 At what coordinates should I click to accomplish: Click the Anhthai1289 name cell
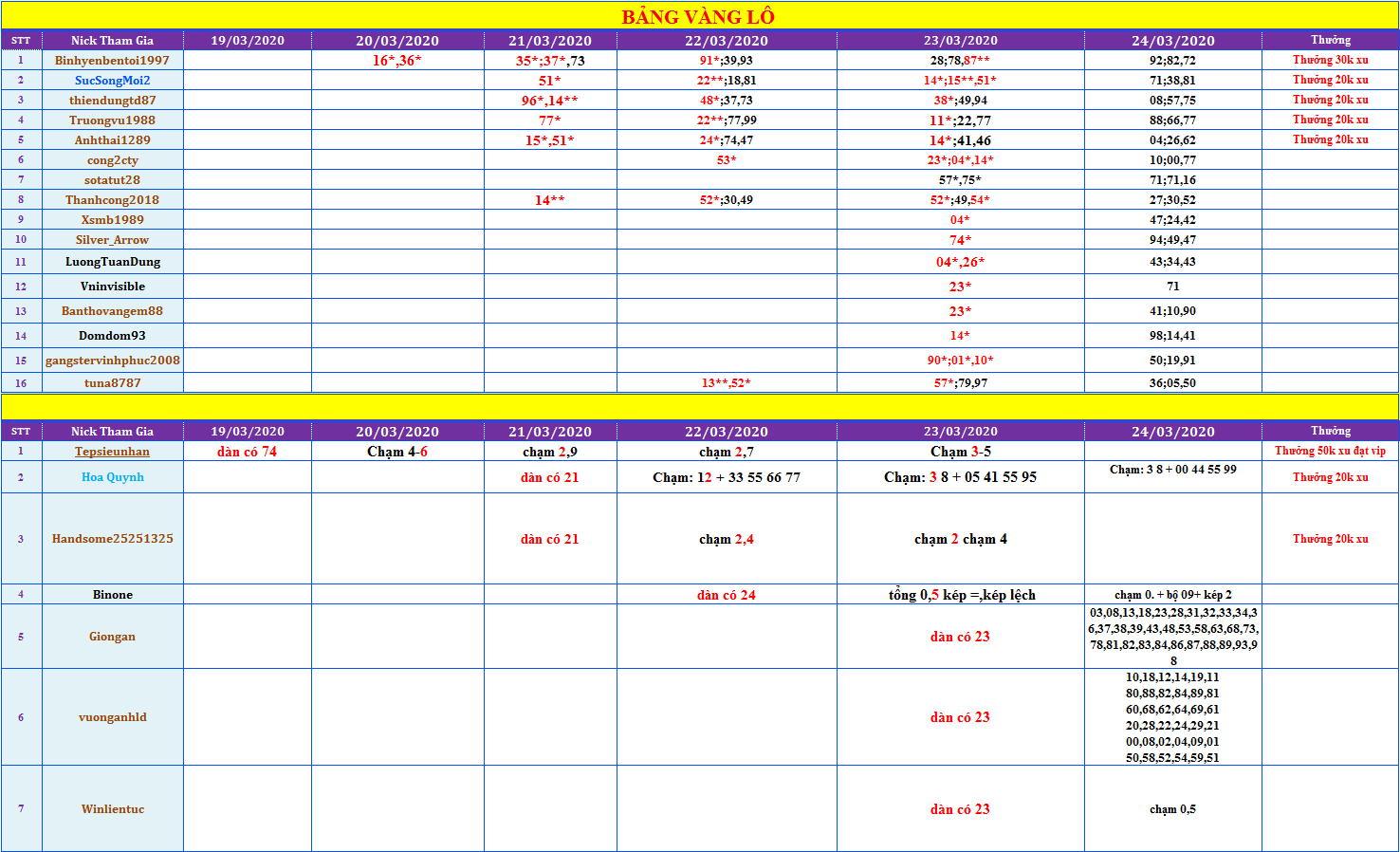click(112, 139)
